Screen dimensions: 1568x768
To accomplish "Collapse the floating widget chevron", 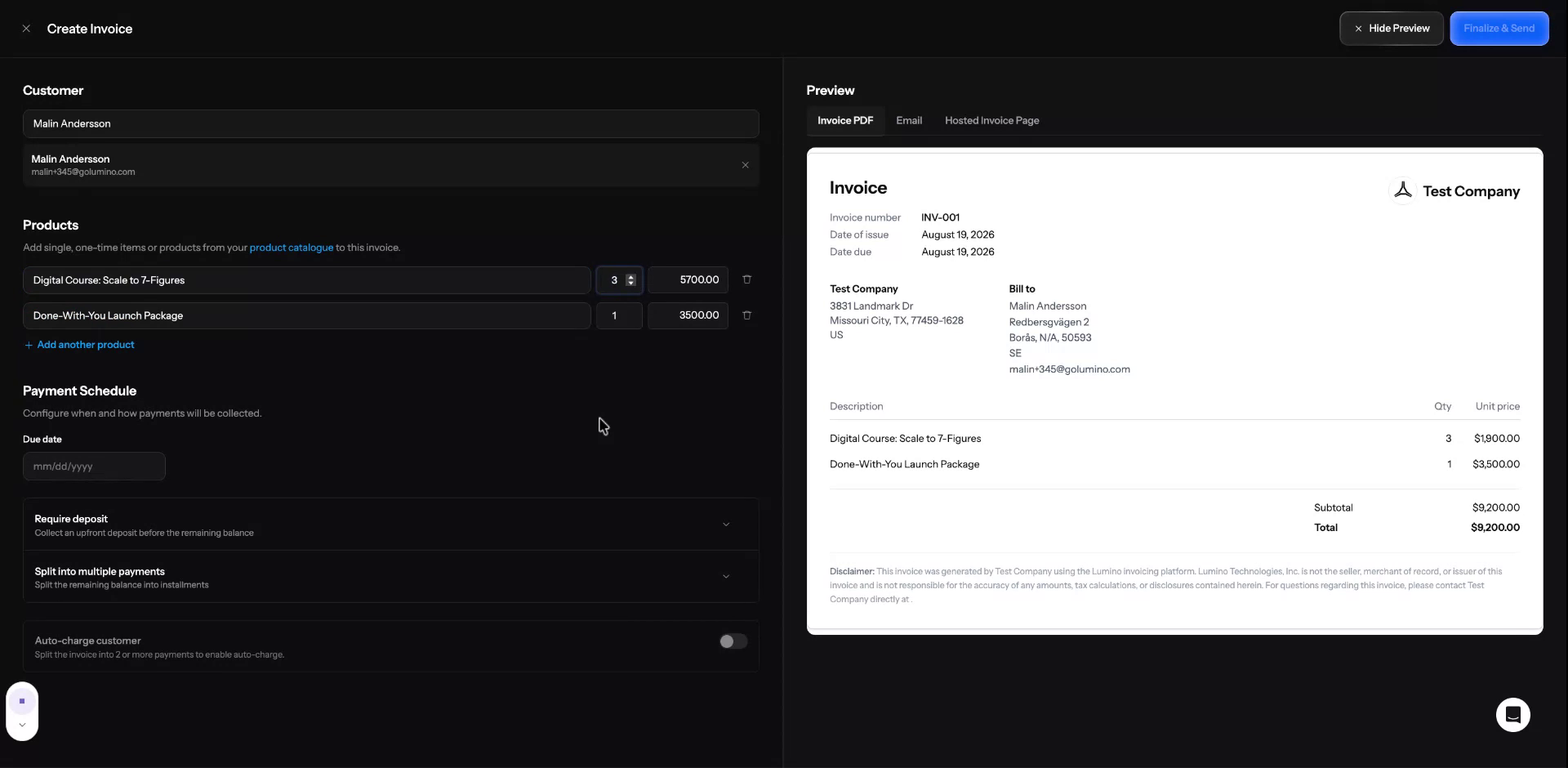I will [22, 725].
